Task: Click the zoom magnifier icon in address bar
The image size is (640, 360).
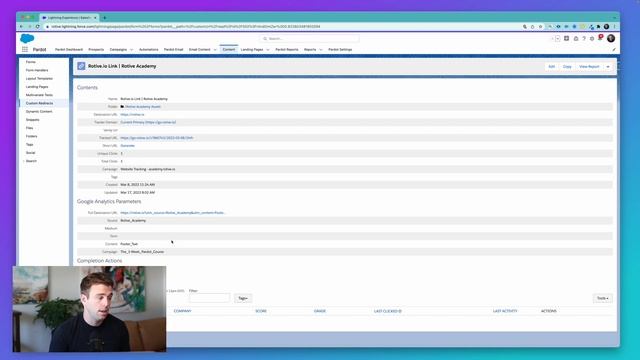Action: coord(524,27)
